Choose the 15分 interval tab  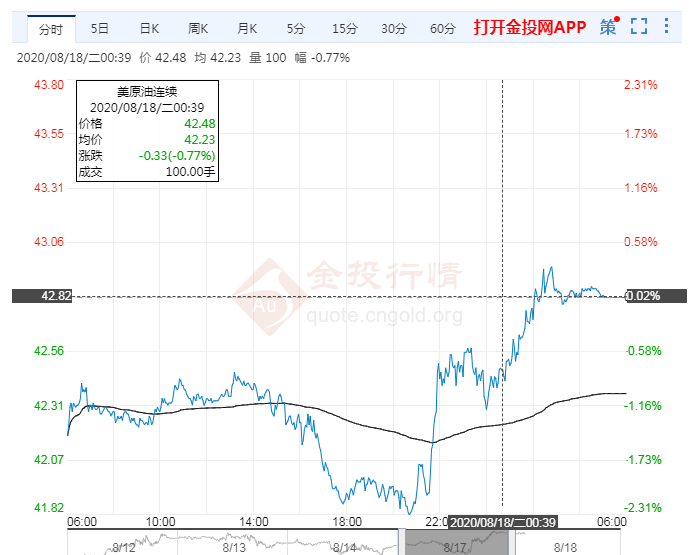coord(344,28)
